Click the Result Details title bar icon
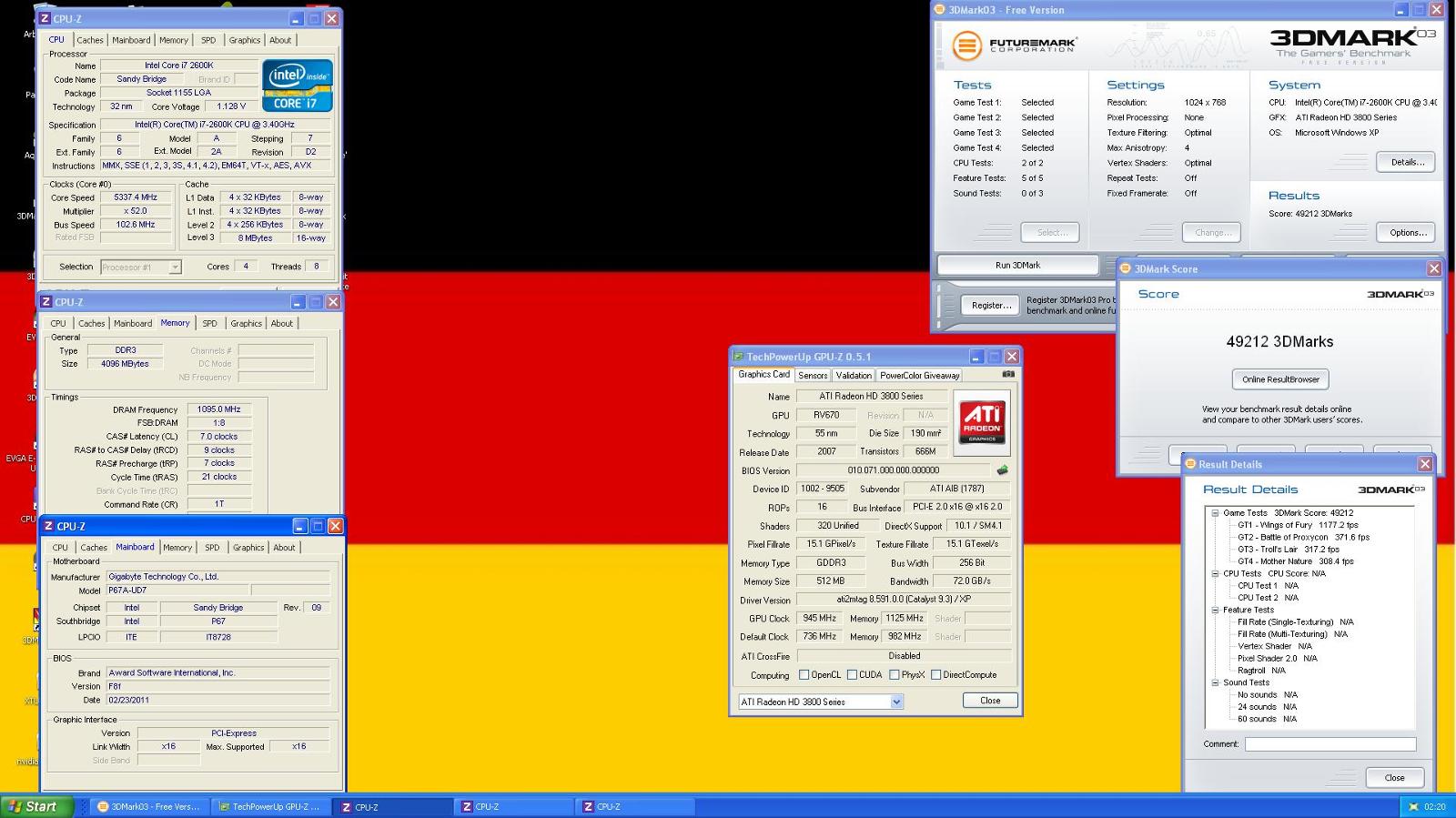 click(1190, 464)
